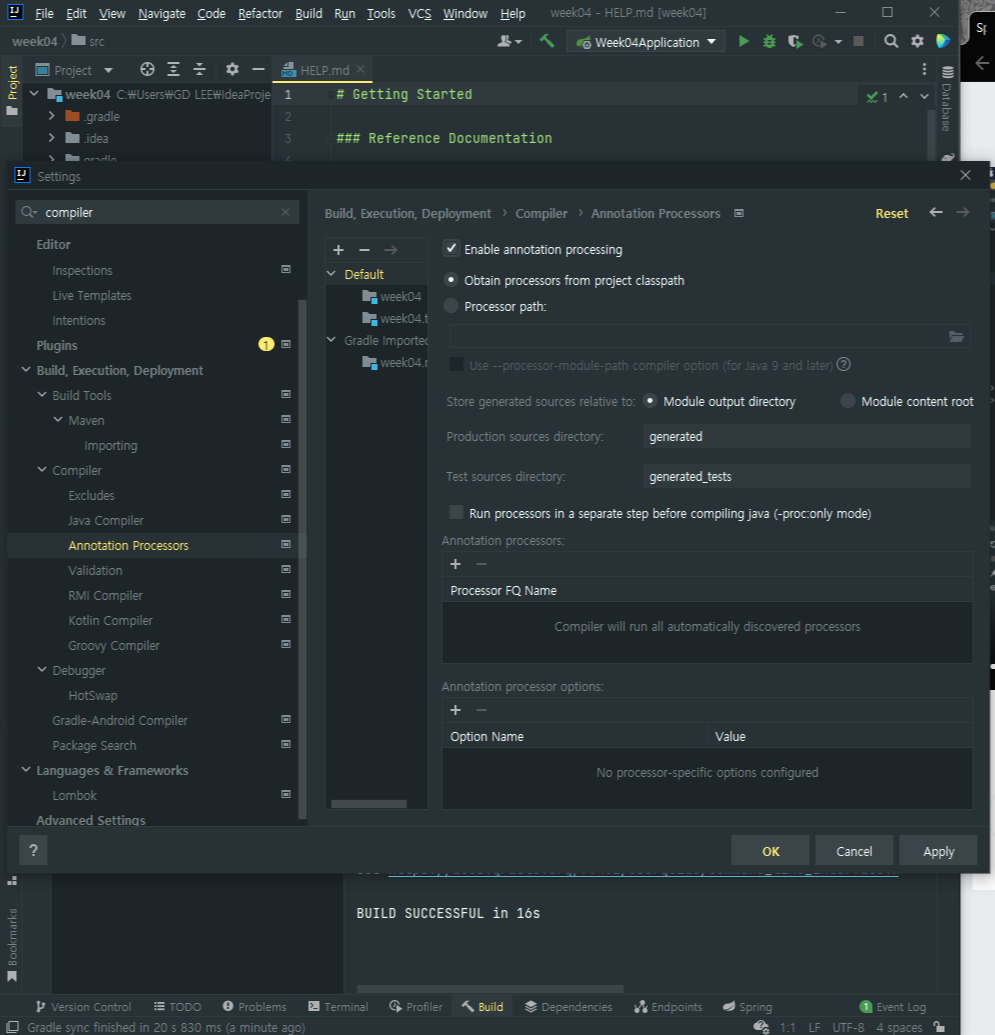
Task: Select Validation under Compiler settings
Action: (x=95, y=570)
